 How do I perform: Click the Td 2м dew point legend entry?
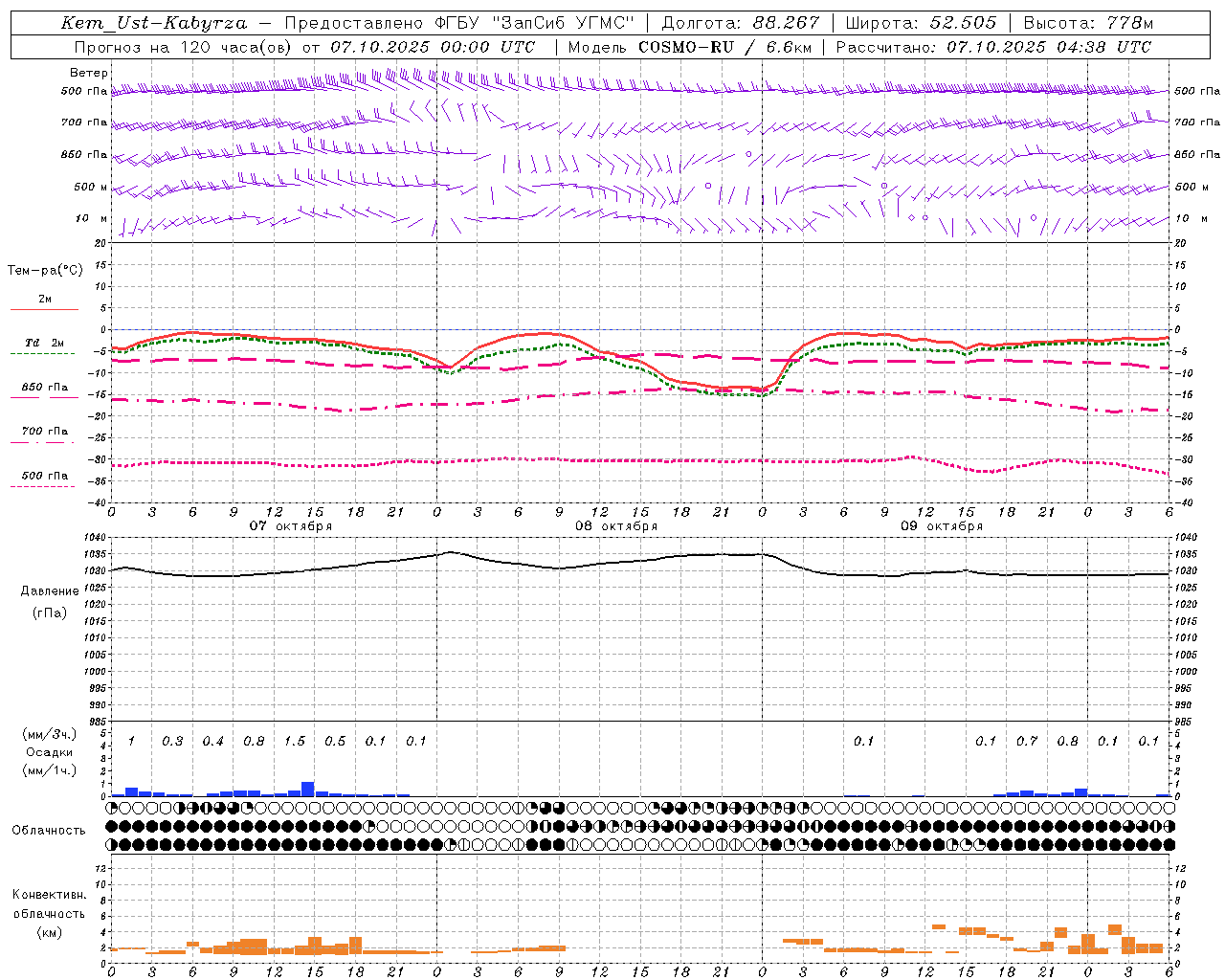point(45,343)
